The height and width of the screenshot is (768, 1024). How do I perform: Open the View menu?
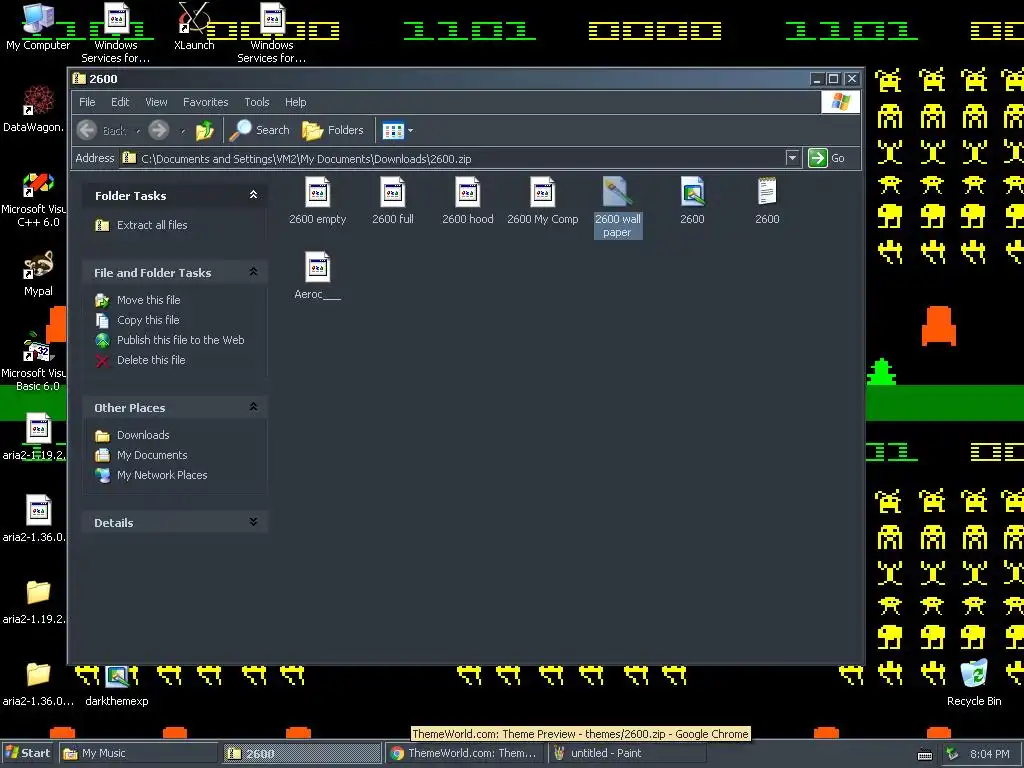(156, 102)
